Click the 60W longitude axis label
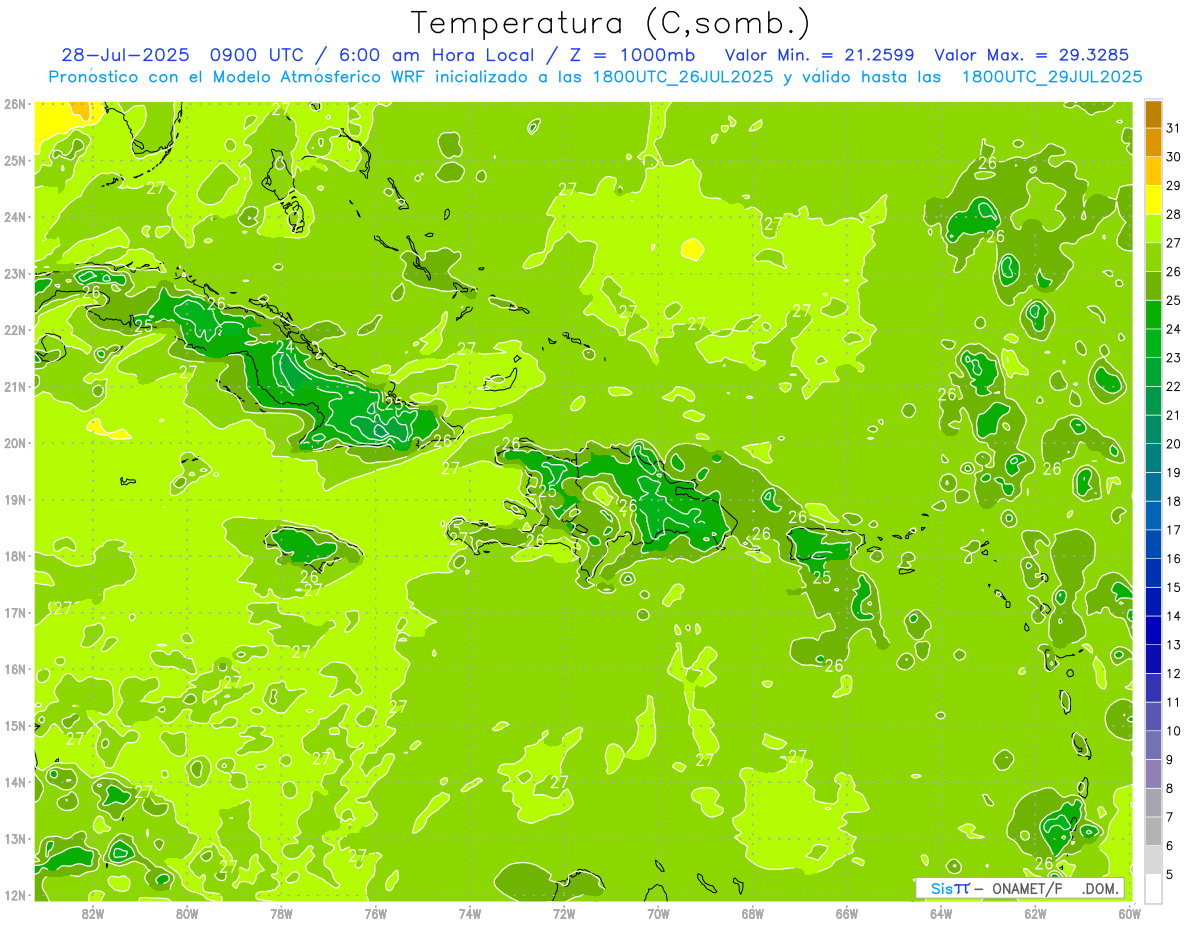The image size is (1200, 927). tap(1129, 913)
